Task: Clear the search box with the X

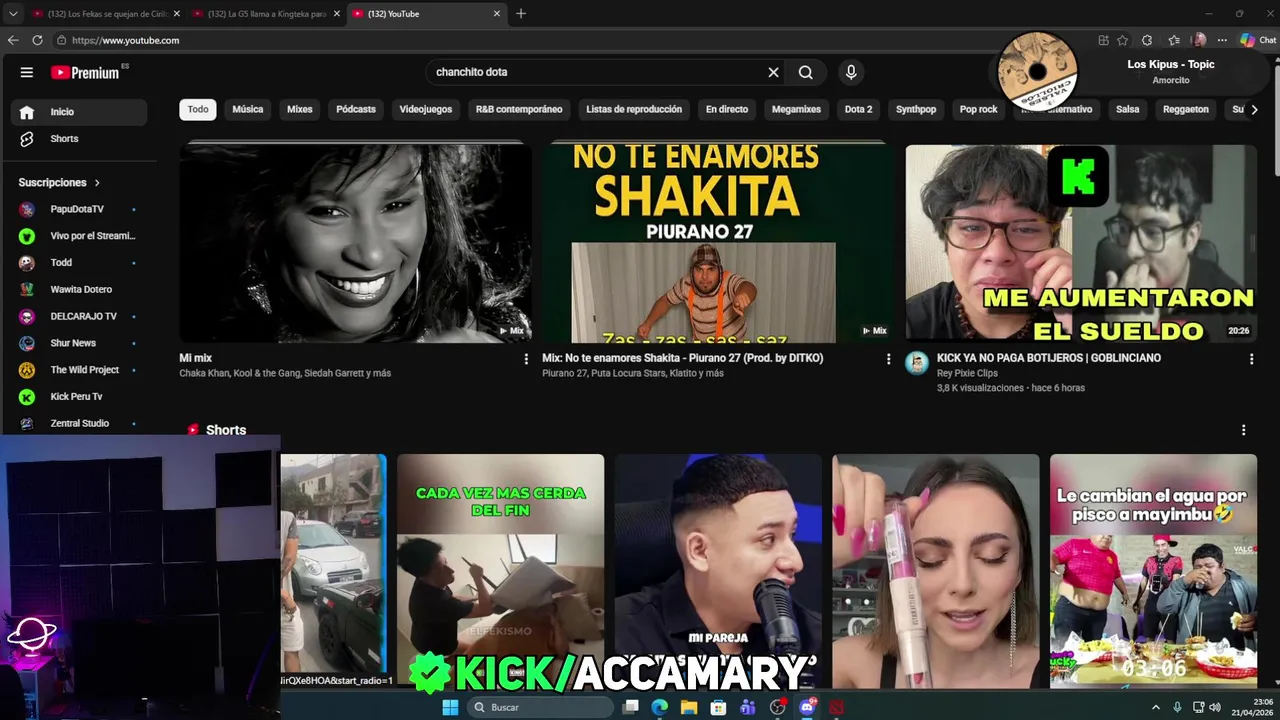Action: 773,72
